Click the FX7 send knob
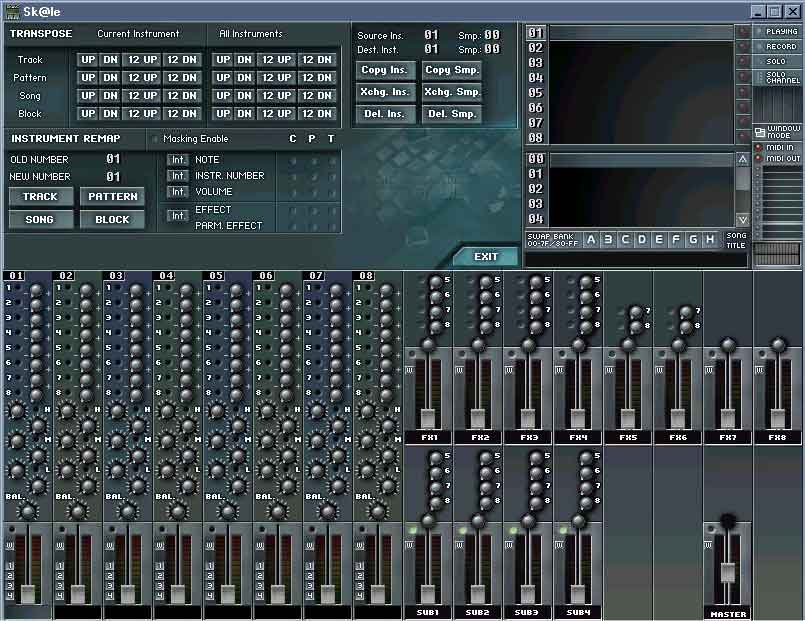Viewport: 805px width, 621px height. [728, 345]
